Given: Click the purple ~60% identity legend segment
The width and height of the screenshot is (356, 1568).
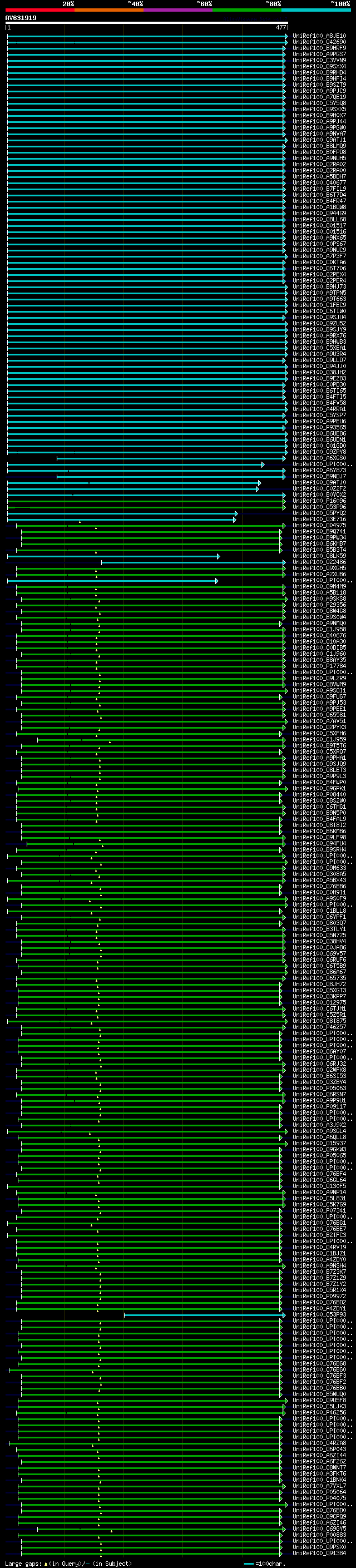Looking at the screenshot, I should tap(179, 10).
